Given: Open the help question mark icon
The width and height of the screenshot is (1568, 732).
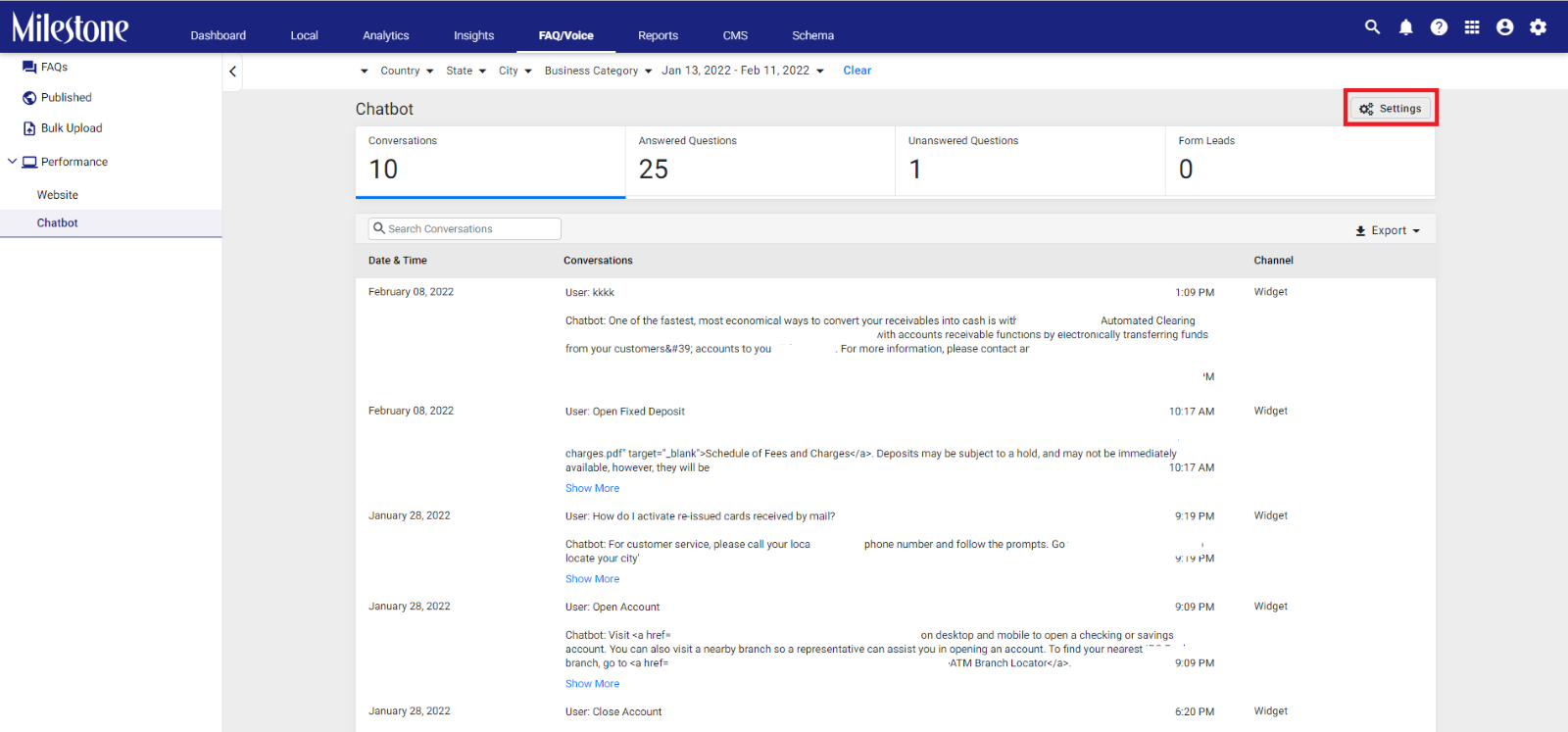Looking at the screenshot, I should (x=1439, y=27).
